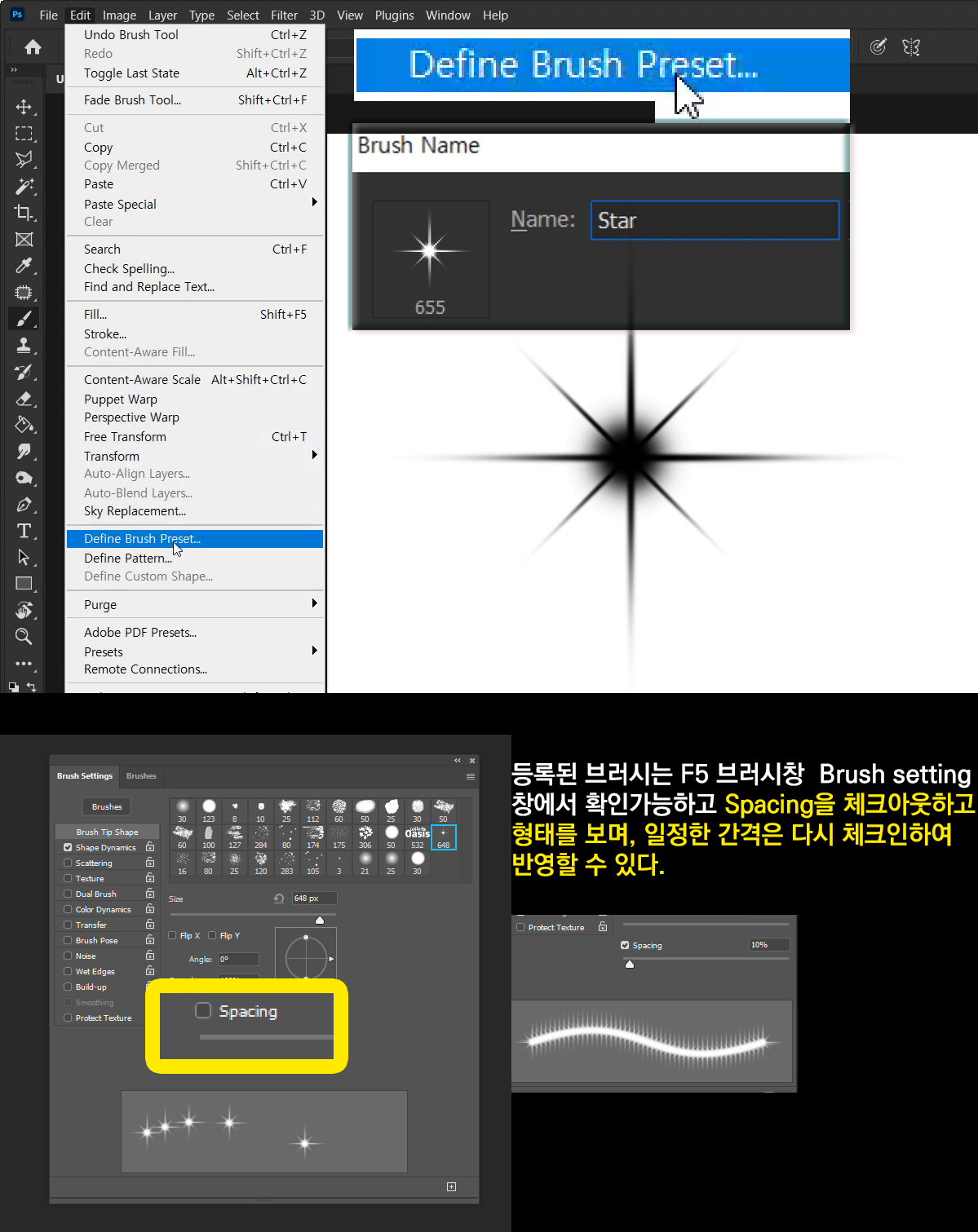Screen dimensions: 978x1232
Task: Enable the Texture checkbox in Brush Settings list
Action: 68,878
